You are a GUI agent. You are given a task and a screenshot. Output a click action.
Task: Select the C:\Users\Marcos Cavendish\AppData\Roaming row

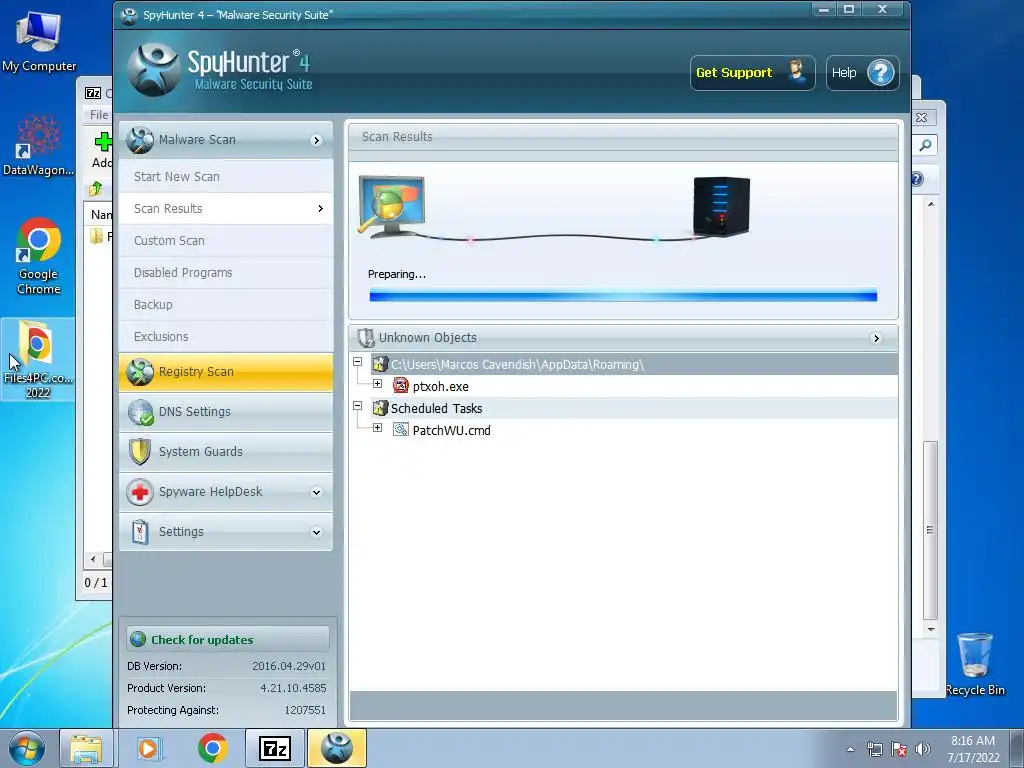633,364
